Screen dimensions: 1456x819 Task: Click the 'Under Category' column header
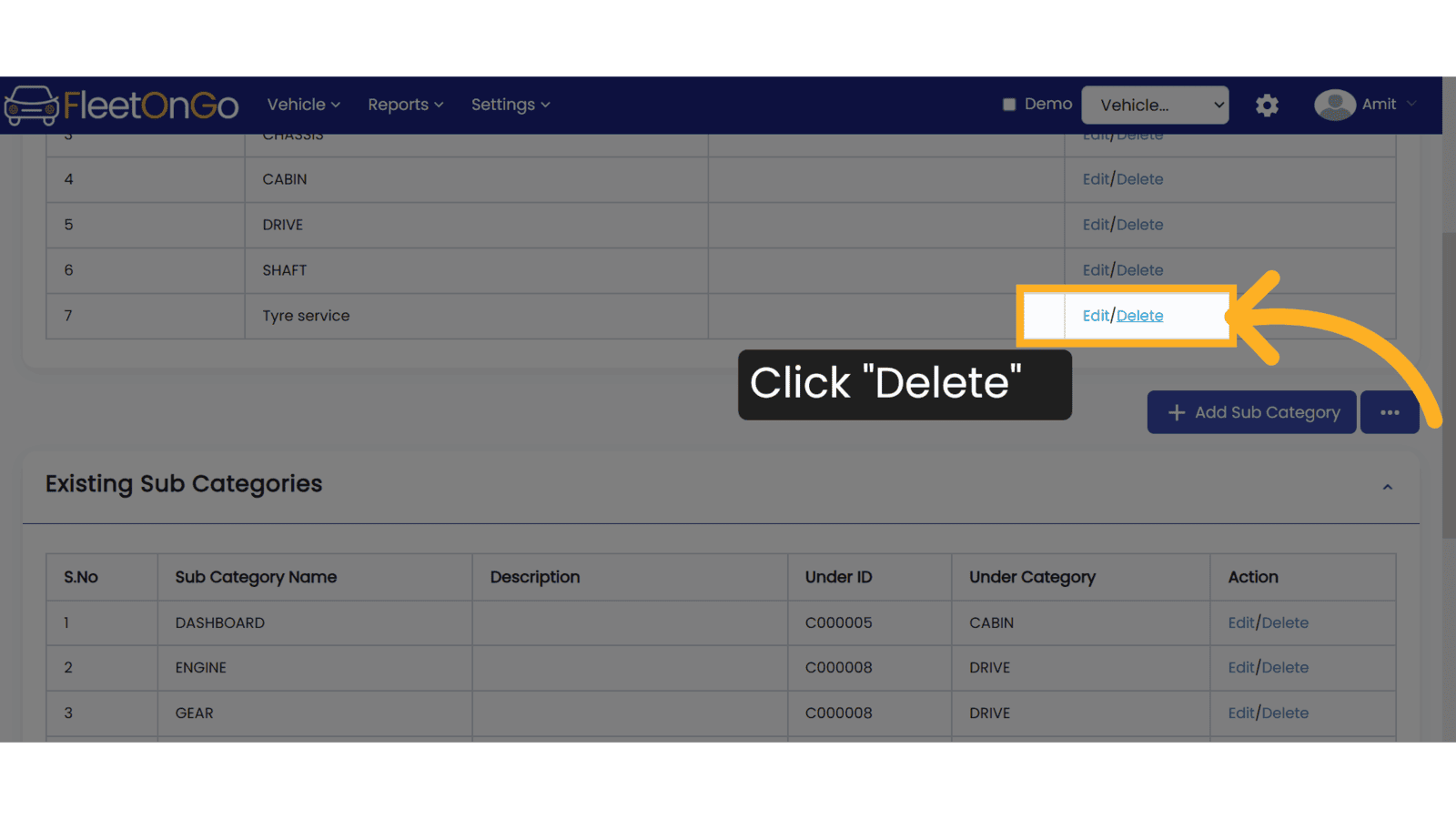coord(1081,577)
